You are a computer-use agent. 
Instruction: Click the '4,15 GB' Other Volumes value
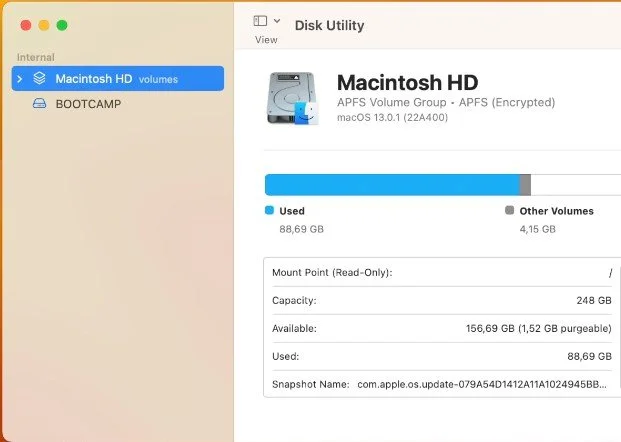[x=537, y=229]
